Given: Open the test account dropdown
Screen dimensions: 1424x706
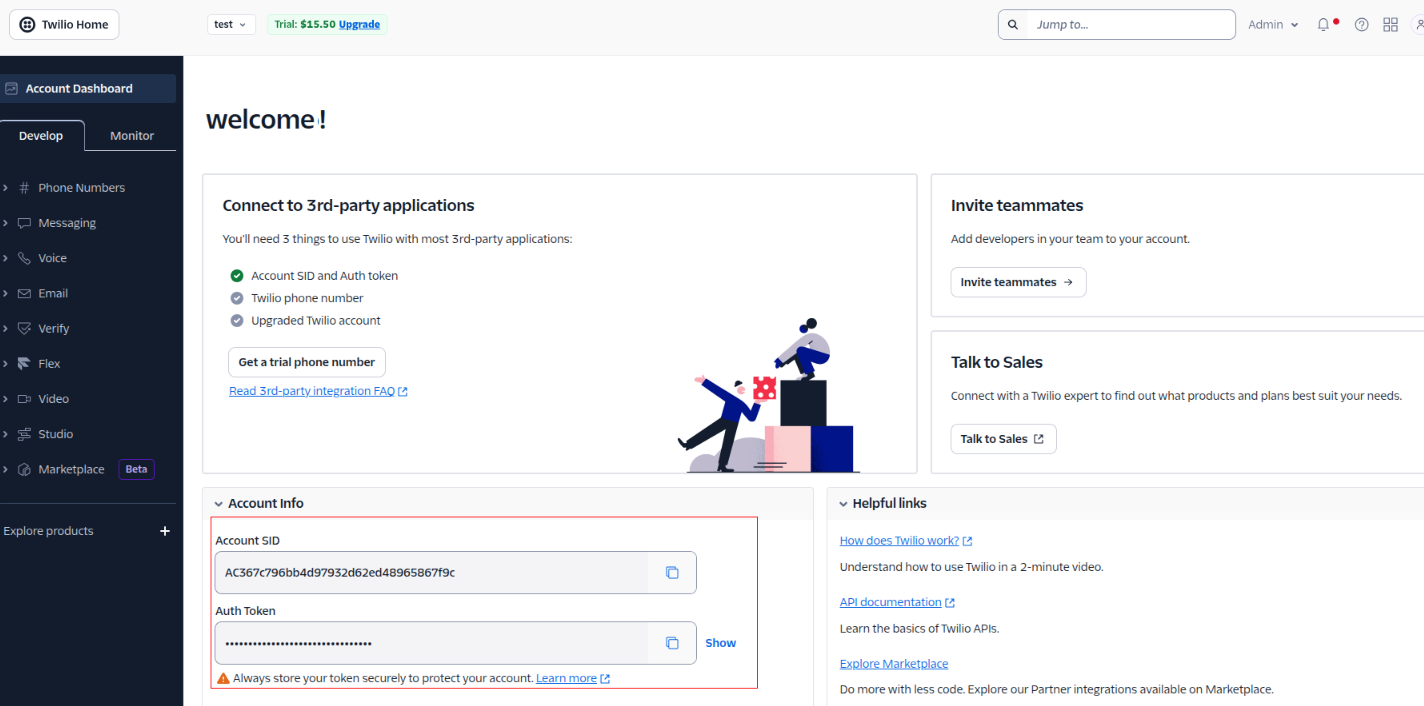Looking at the screenshot, I should (x=231, y=25).
